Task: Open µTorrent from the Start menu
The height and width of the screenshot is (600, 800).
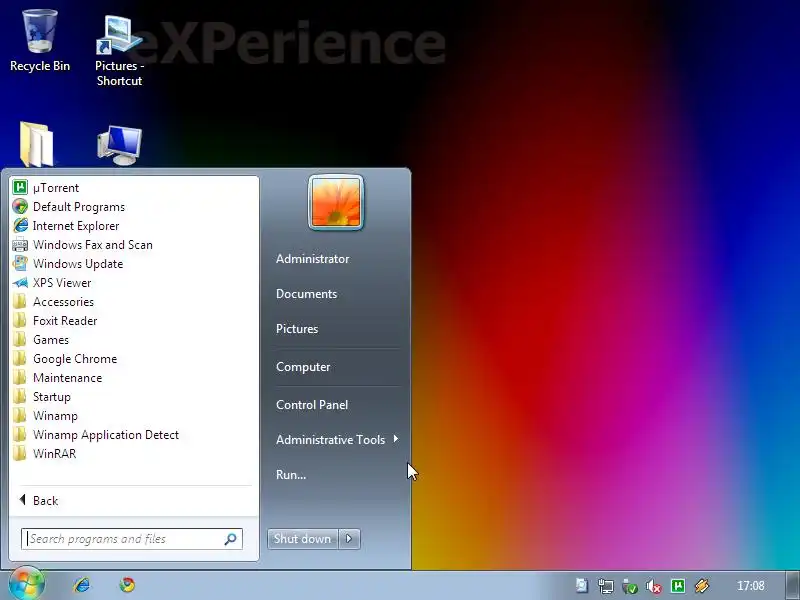Action: [x=133, y=188]
